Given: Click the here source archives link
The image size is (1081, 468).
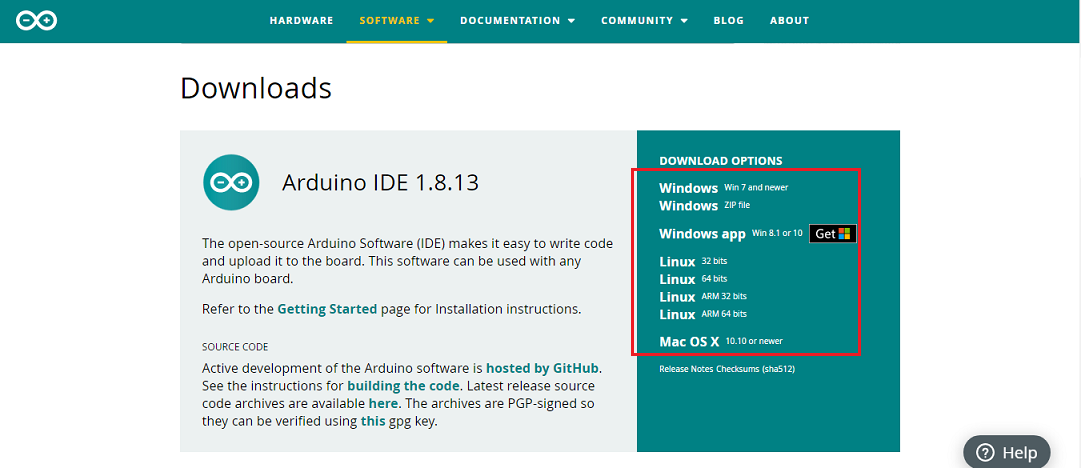Looking at the screenshot, I should point(383,403).
